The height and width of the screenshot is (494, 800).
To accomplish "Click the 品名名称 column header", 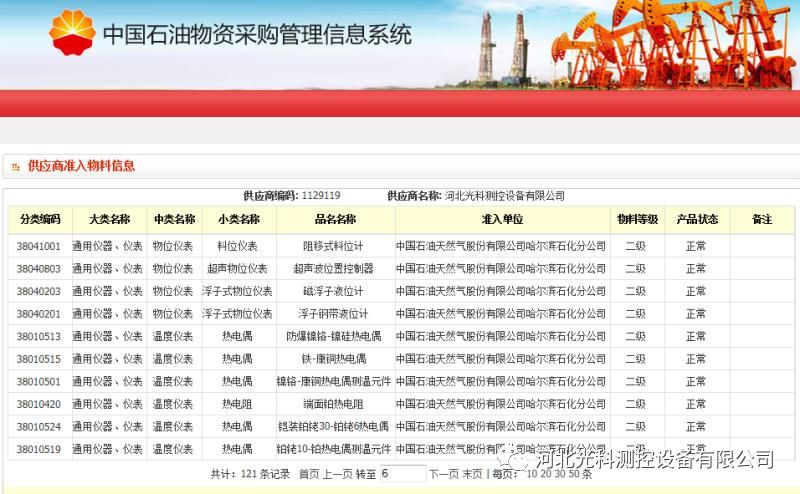I will (335, 219).
